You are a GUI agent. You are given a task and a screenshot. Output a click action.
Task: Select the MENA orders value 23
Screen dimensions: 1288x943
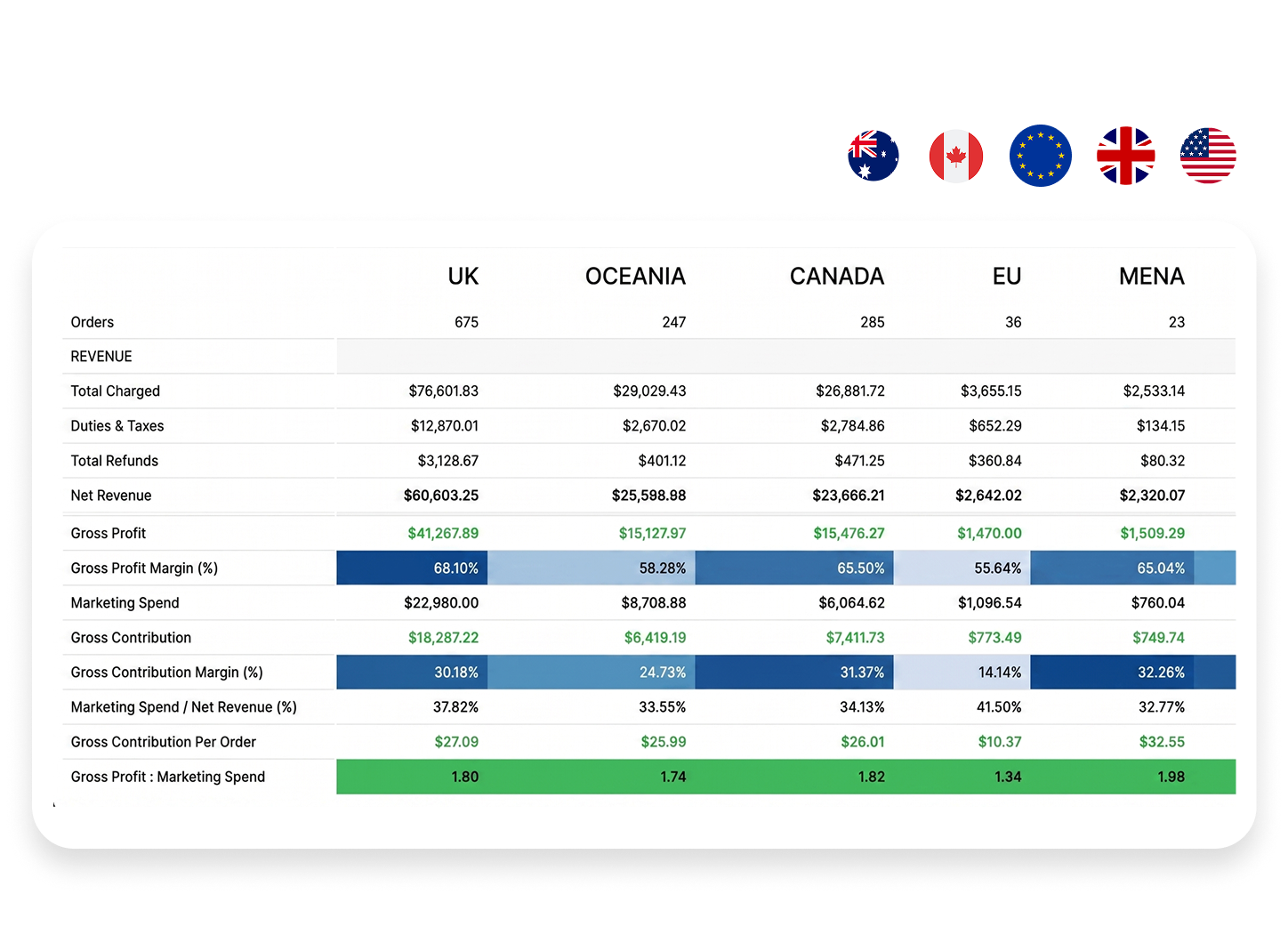click(x=1177, y=322)
